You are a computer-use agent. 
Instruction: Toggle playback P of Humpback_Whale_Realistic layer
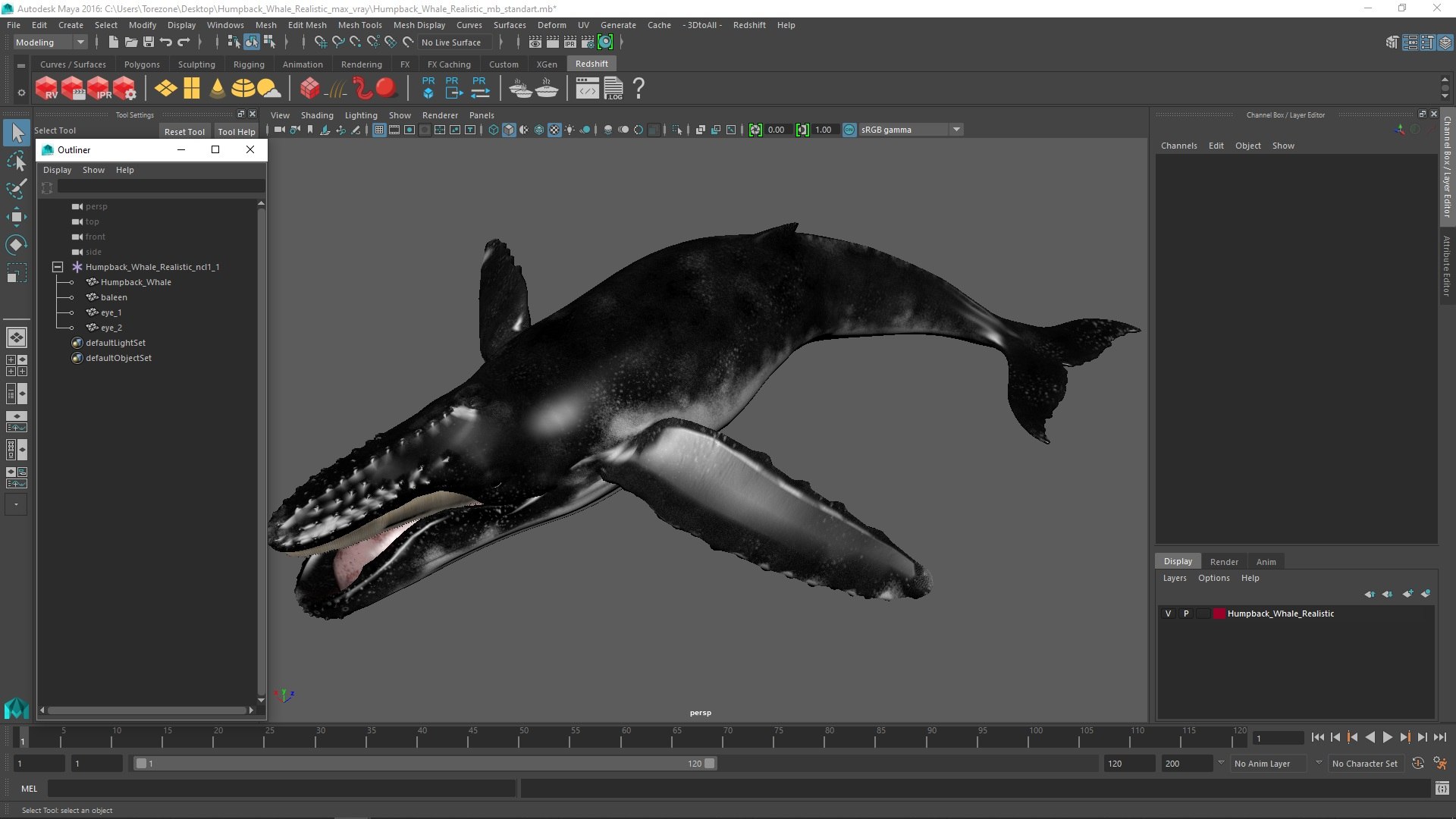(1186, 613)
